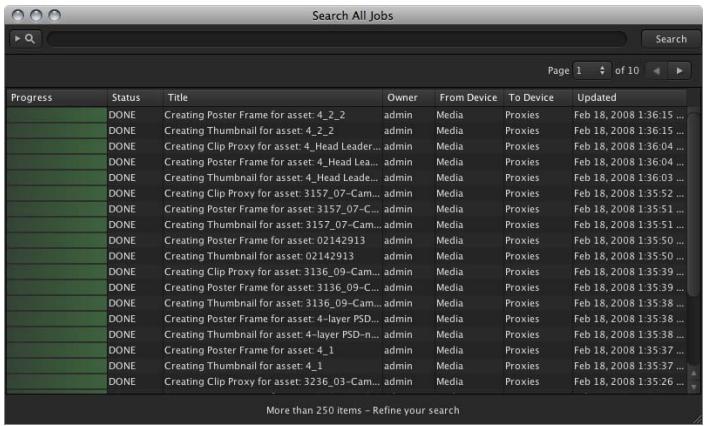This screenshot has width=704, height=426.
Task: Select job Creating Clip Proxy for asset: 4_Head Leader
Action: pyautogui.click(x=346, y=146)
